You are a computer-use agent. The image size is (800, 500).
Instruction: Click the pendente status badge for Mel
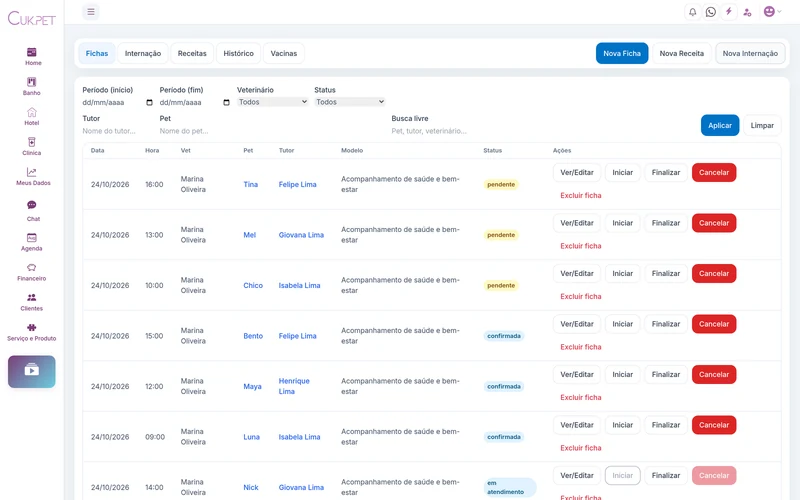coord(501,235)
